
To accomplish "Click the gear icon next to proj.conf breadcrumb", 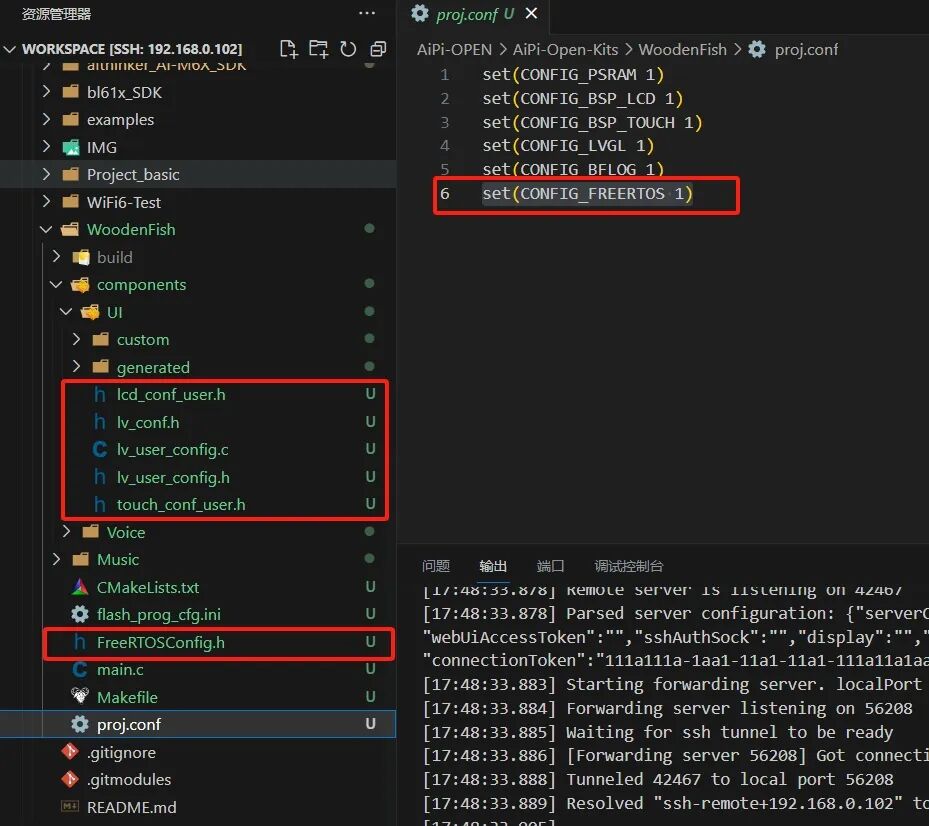I will point(757,49).
